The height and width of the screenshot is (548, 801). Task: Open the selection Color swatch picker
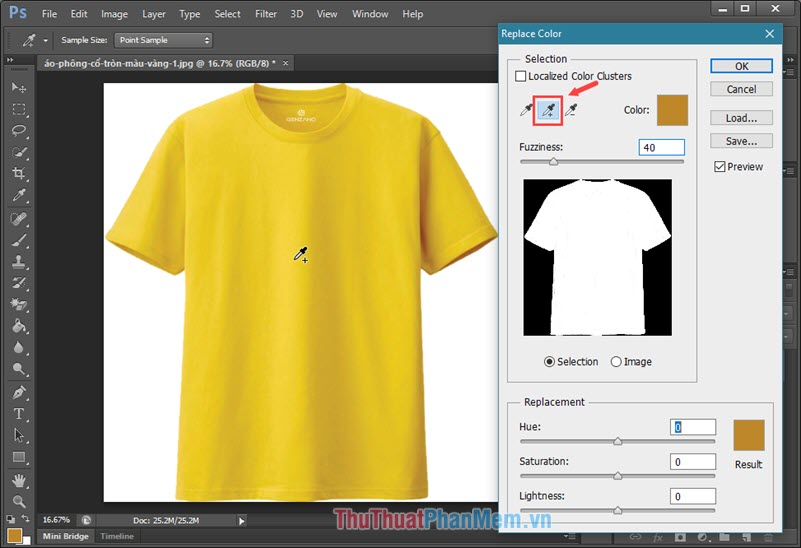(672, 110)
